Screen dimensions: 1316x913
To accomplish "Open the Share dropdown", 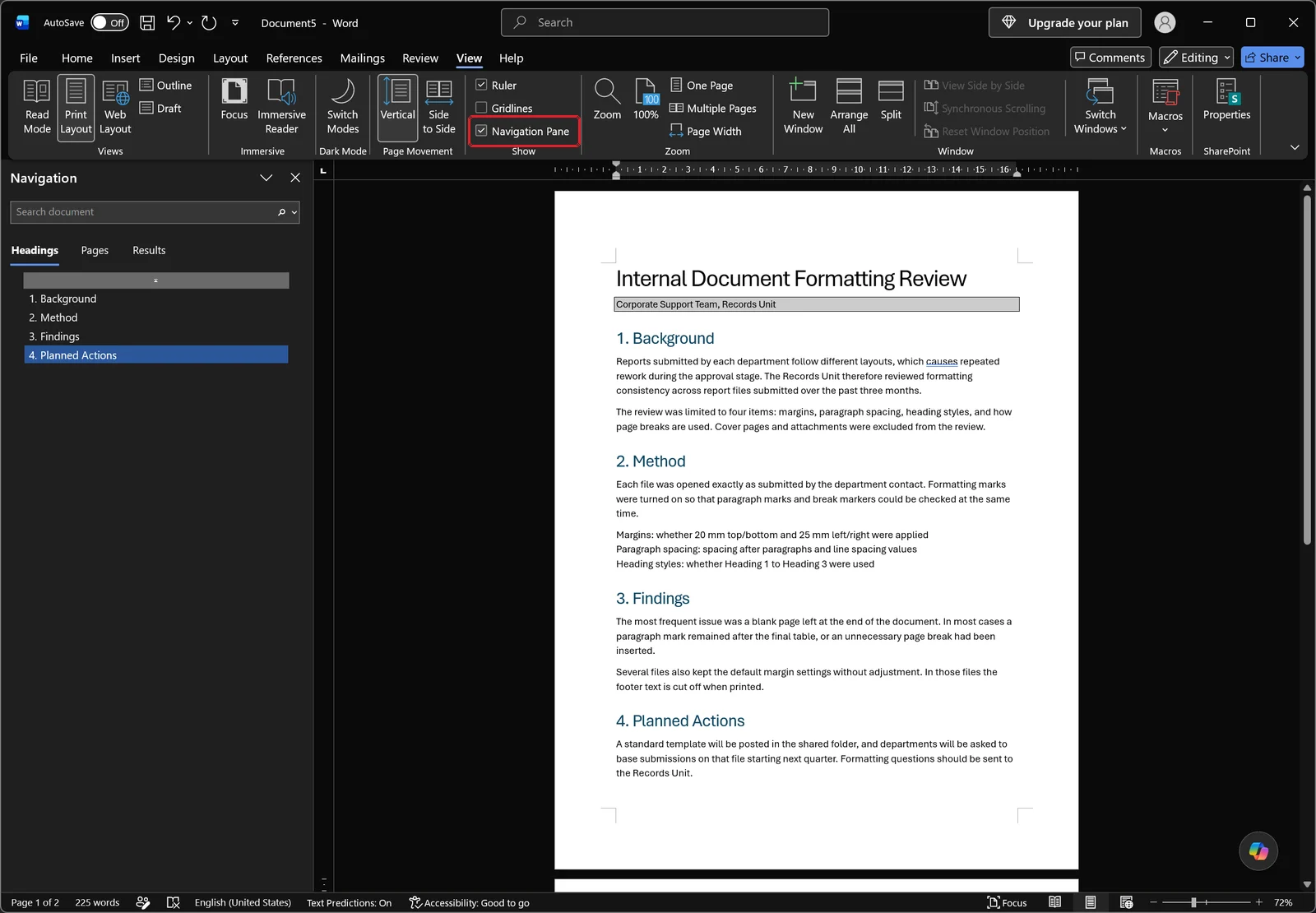I will (x=1298, y=58).
